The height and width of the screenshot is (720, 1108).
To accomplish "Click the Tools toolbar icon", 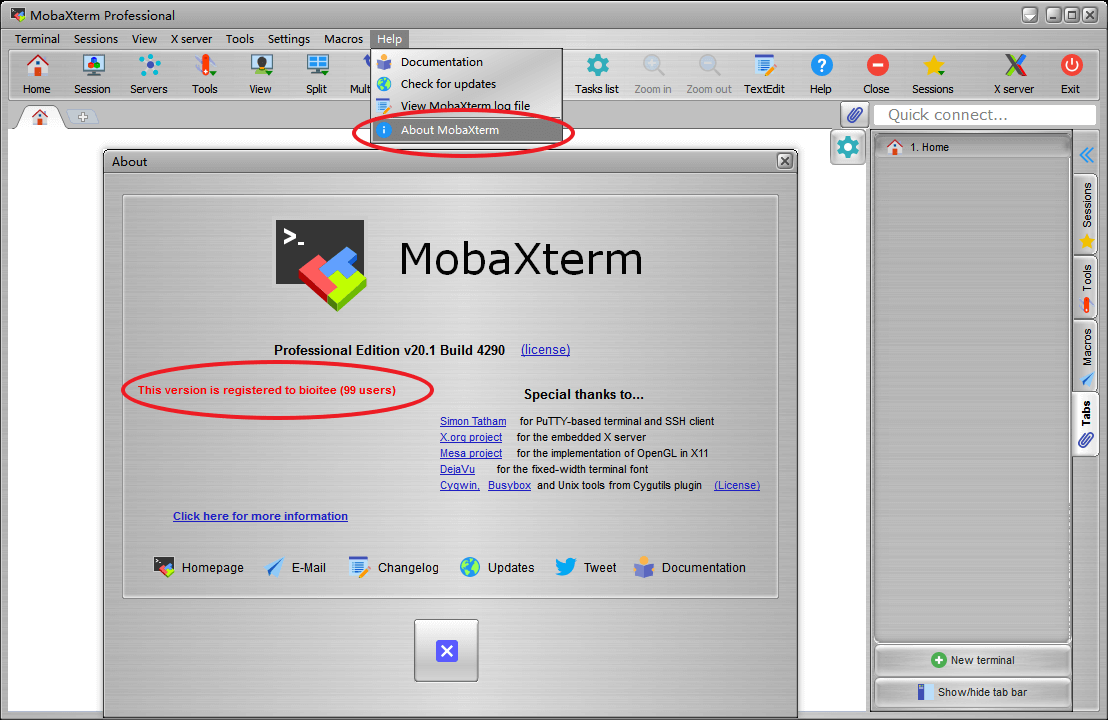I will click(x=204, y=74).
